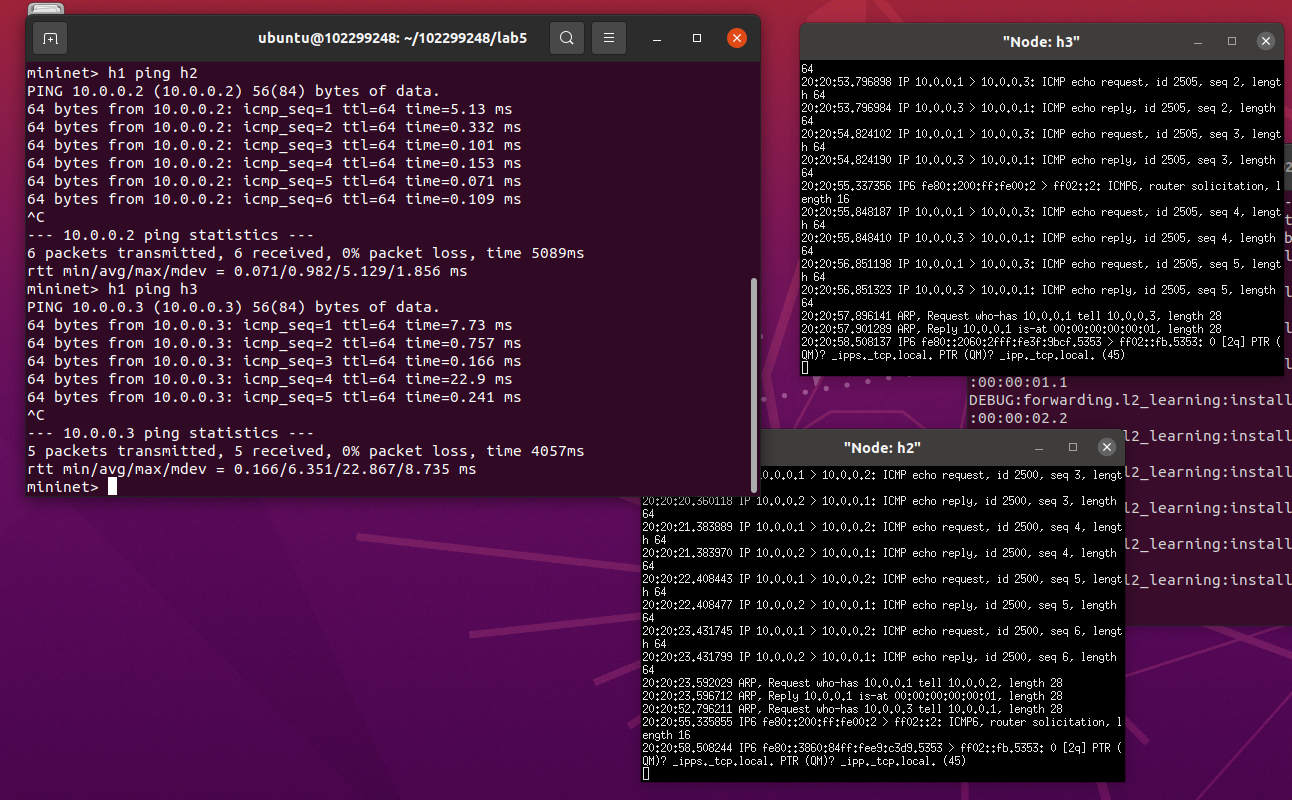Open the terminal hamburger menu
The height and width of the screenshot is (800, 1292).
click(x=608, y=39)
